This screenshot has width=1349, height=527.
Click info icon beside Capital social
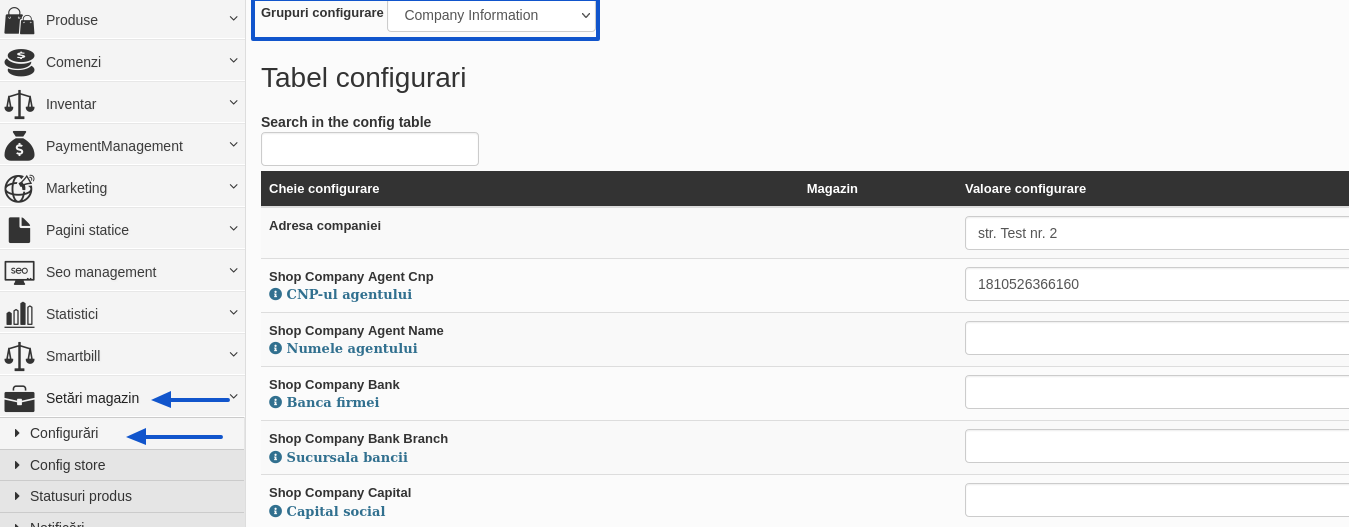point(275,511)
